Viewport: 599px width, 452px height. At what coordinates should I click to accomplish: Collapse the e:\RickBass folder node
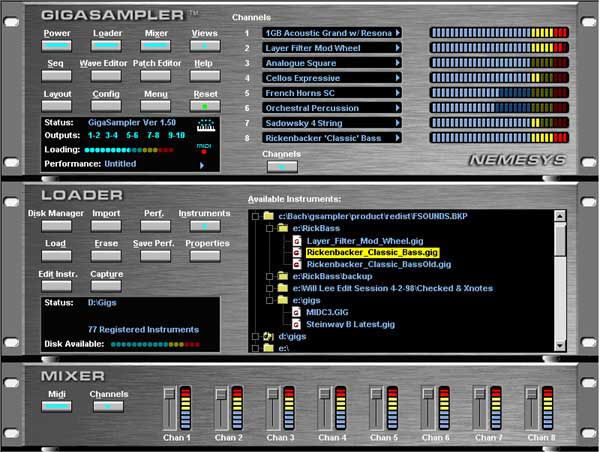click(x=270, y=228)
